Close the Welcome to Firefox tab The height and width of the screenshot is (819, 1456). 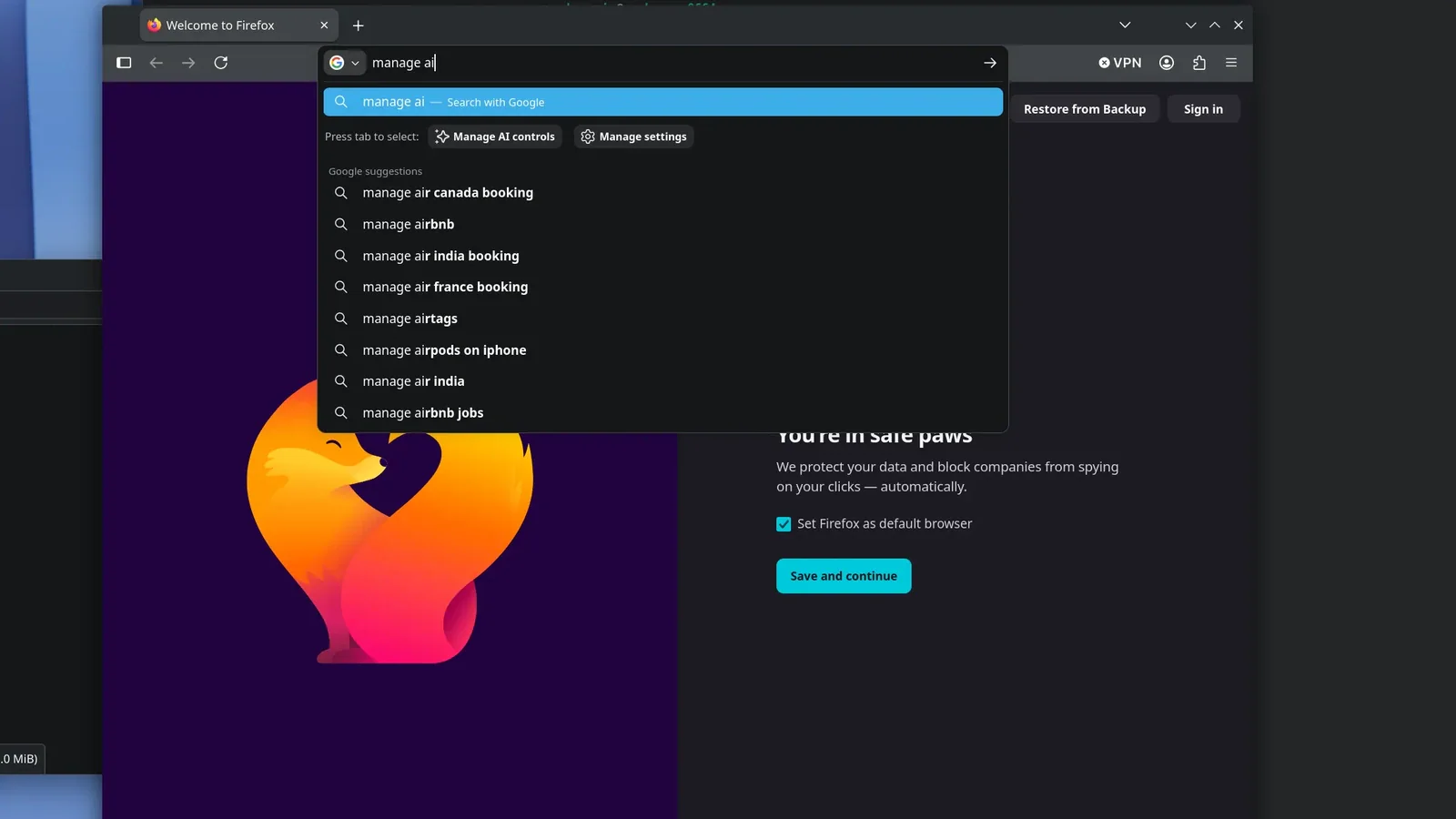[324, 25]
